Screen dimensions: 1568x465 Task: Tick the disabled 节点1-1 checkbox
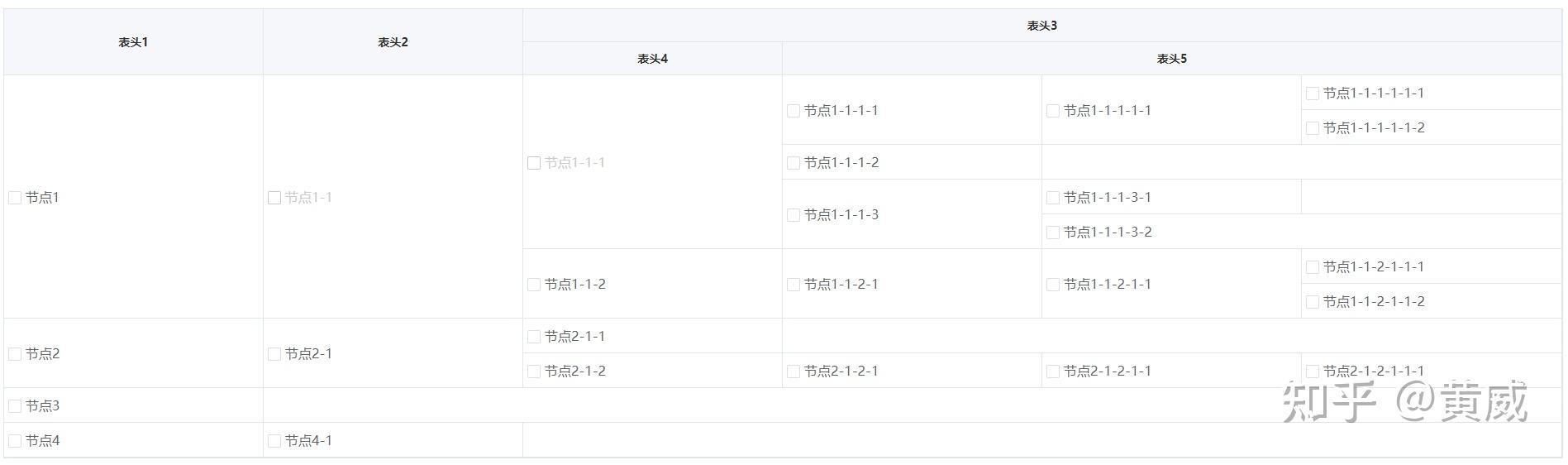pyautogui.click(x=274, y=198)
